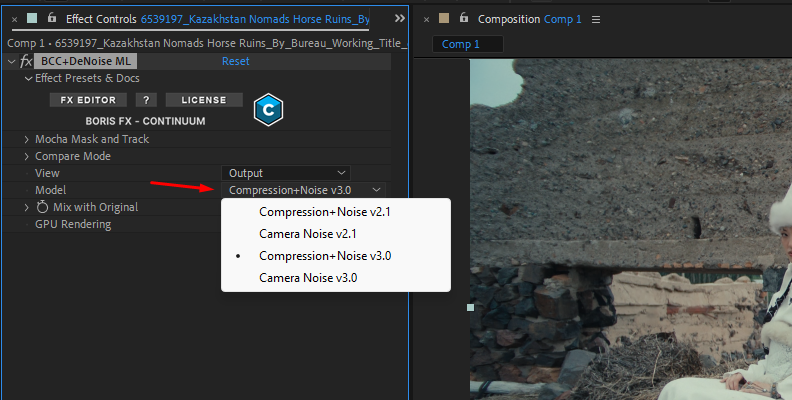The image size is (792, 400).
Task: Open the question mark help button
Action: tap(147, 100)
